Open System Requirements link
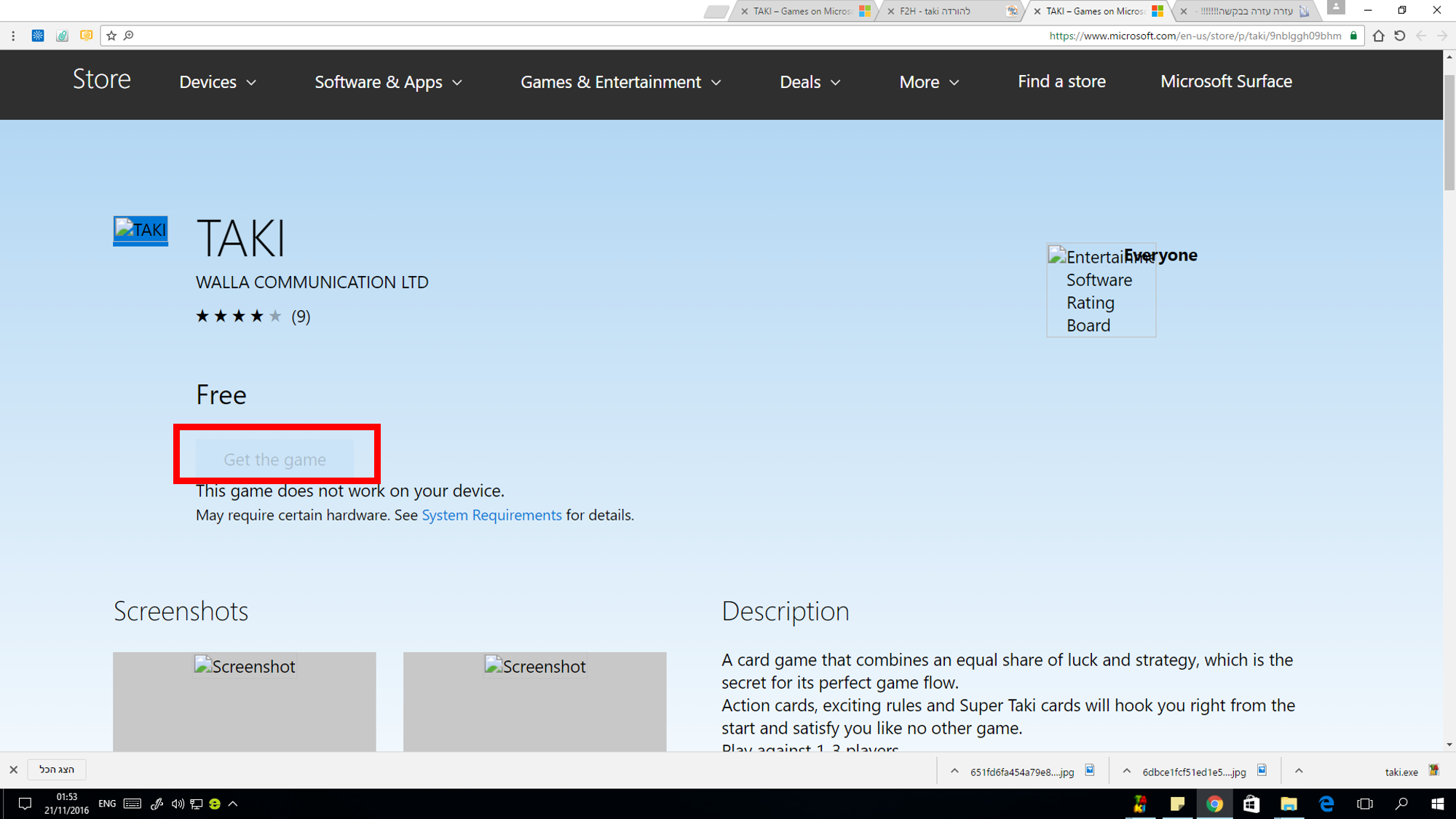 coord(491,515)
